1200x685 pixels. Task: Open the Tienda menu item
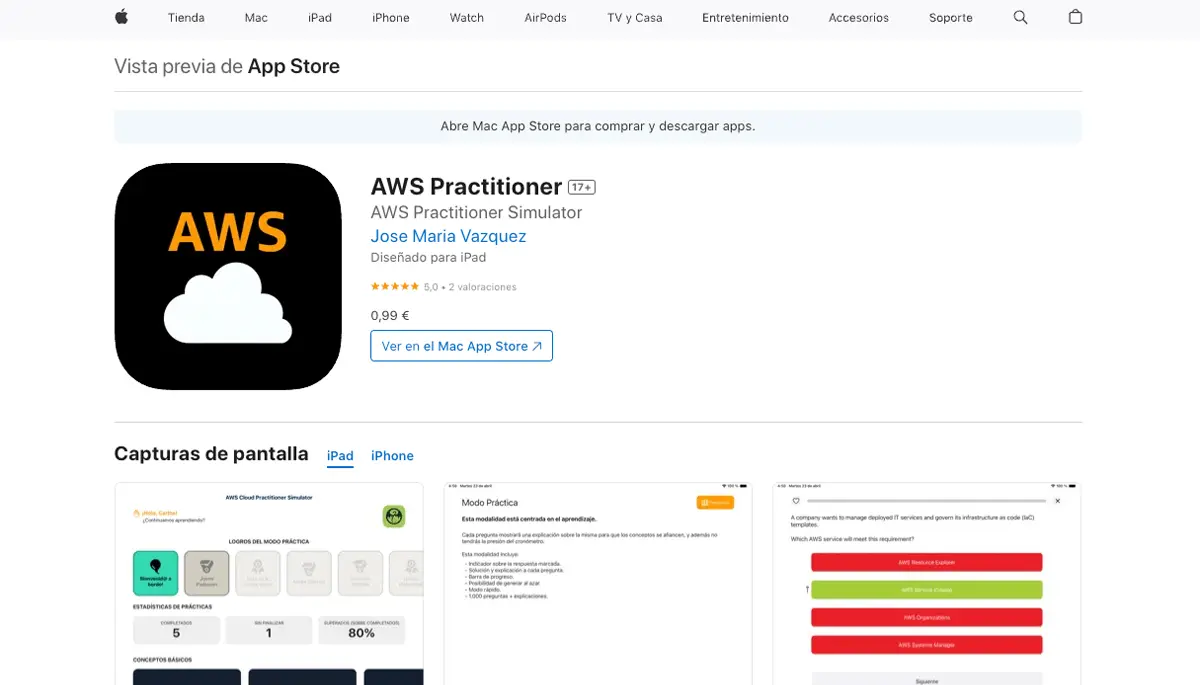[x=186, y=18]
